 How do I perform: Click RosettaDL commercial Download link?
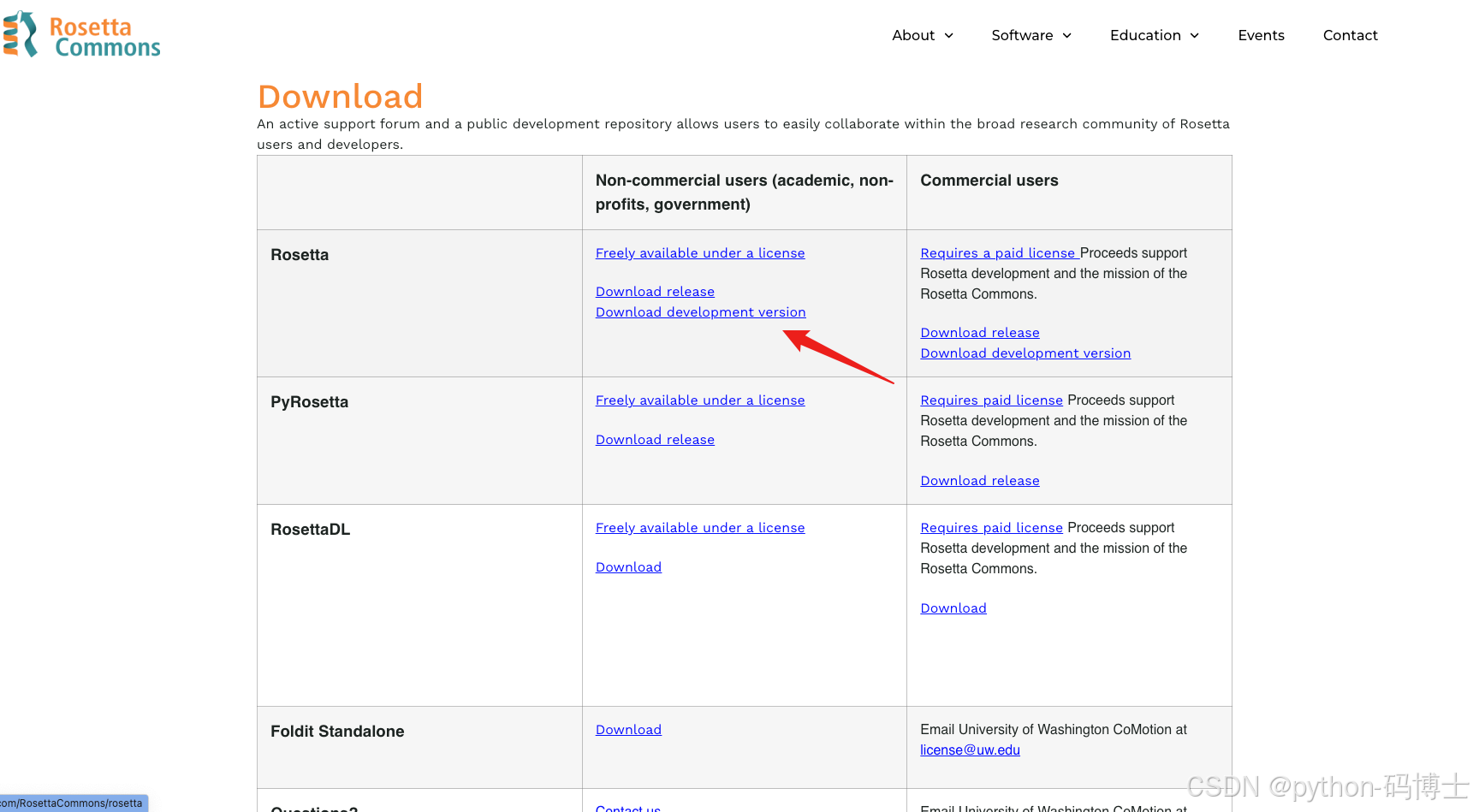click(953, 608)
